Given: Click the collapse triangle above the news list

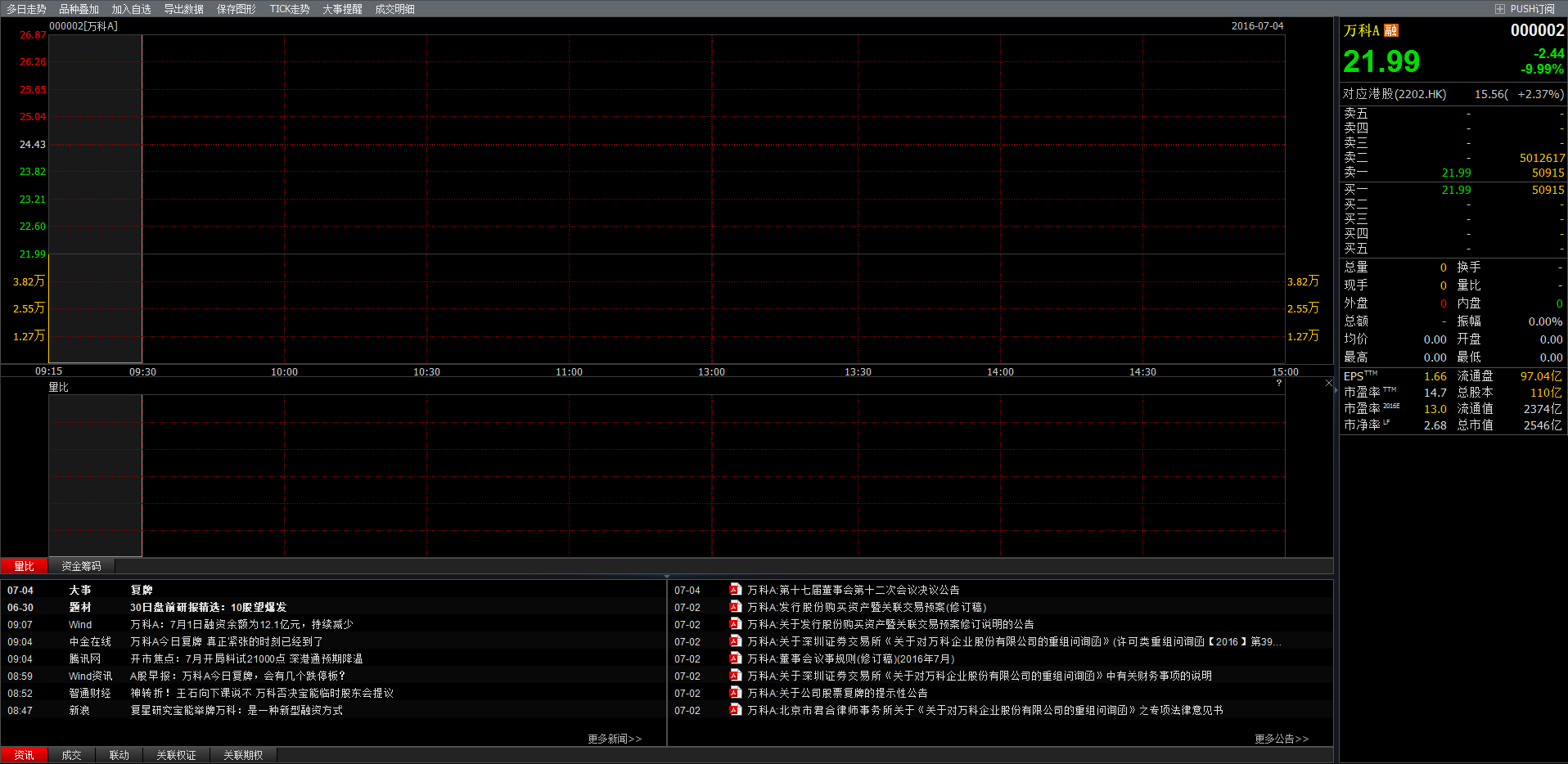Looking at the screenshot, I should coord(665,577).
